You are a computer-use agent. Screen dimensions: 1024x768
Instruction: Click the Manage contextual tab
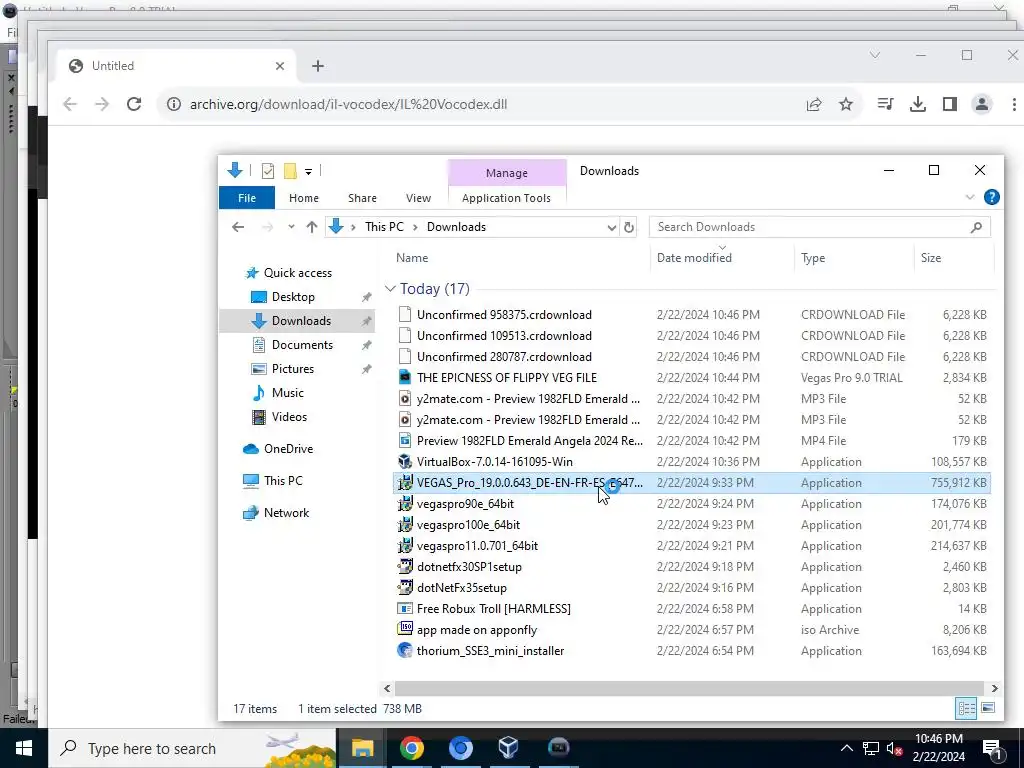(x=507, y=173)
